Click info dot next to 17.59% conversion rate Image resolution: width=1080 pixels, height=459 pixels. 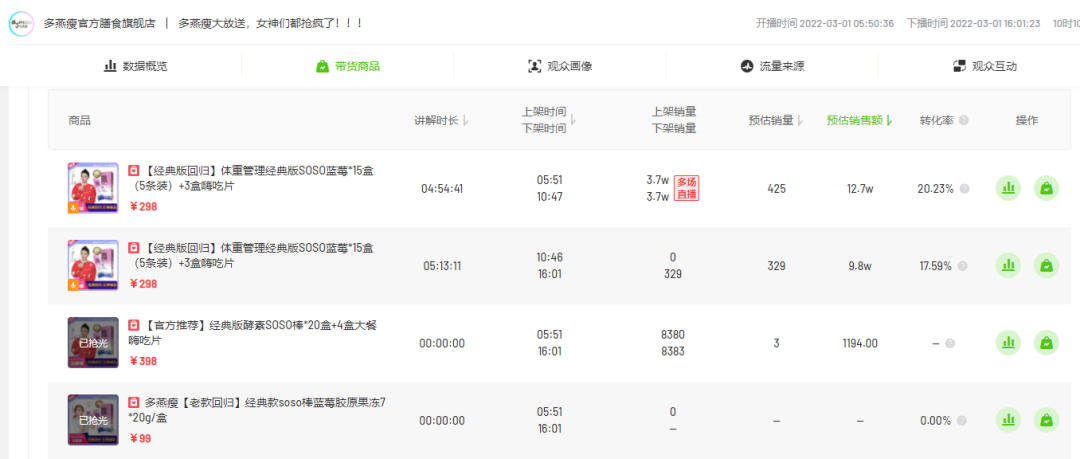[964, 266]
